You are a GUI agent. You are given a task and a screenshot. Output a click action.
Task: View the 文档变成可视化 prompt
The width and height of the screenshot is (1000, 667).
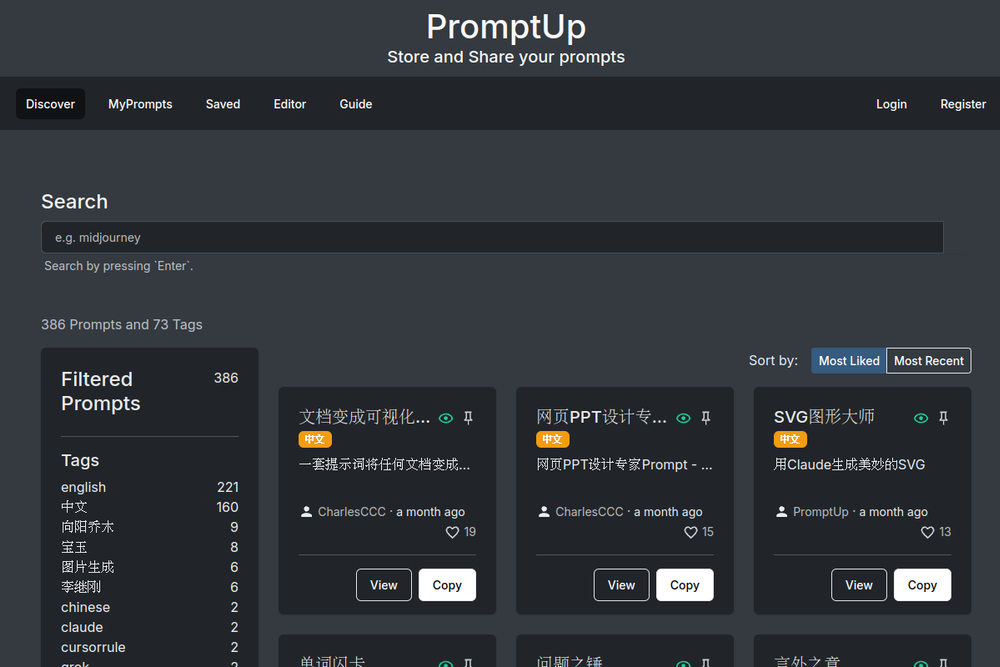[x=383, y=585]
